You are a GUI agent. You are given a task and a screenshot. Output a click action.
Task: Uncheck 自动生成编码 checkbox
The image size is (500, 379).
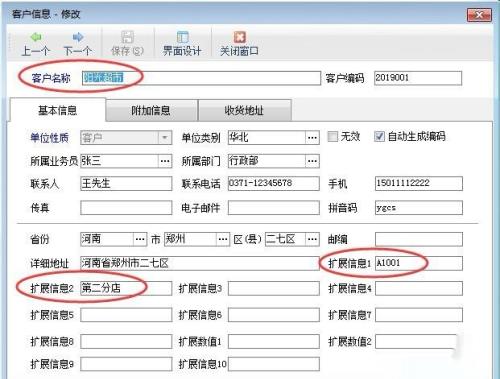(379, 136)
